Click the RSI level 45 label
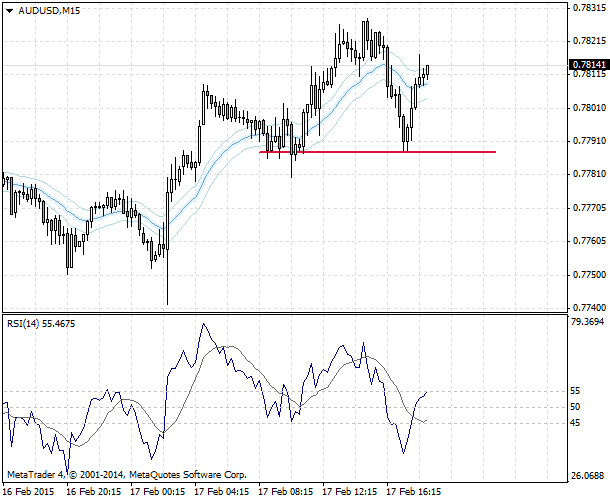The height and width of the screenshot is (500, 610). point(575,423)
